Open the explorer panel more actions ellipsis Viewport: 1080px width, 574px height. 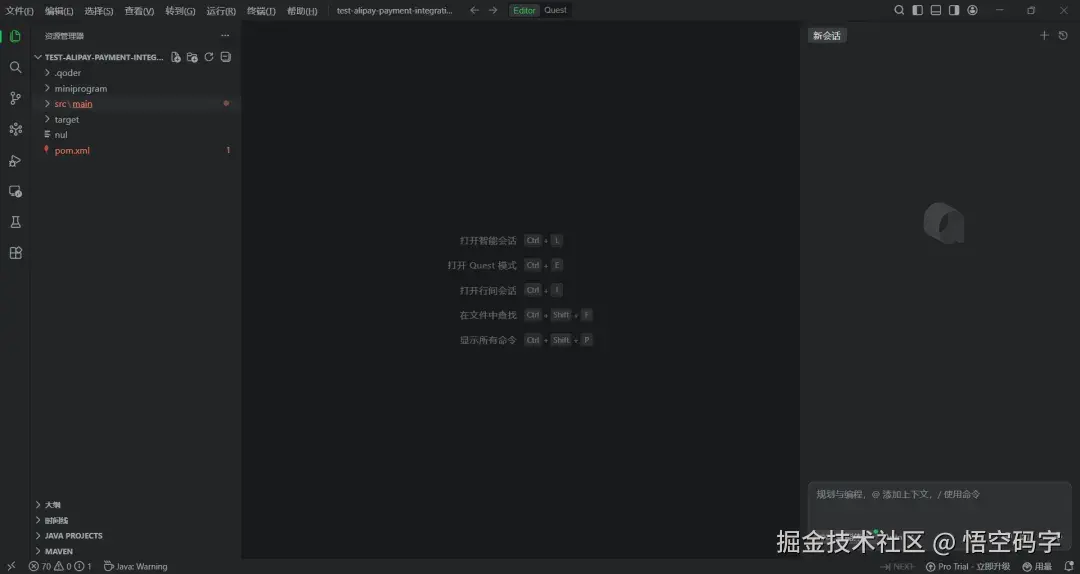(x=225, y=36)
